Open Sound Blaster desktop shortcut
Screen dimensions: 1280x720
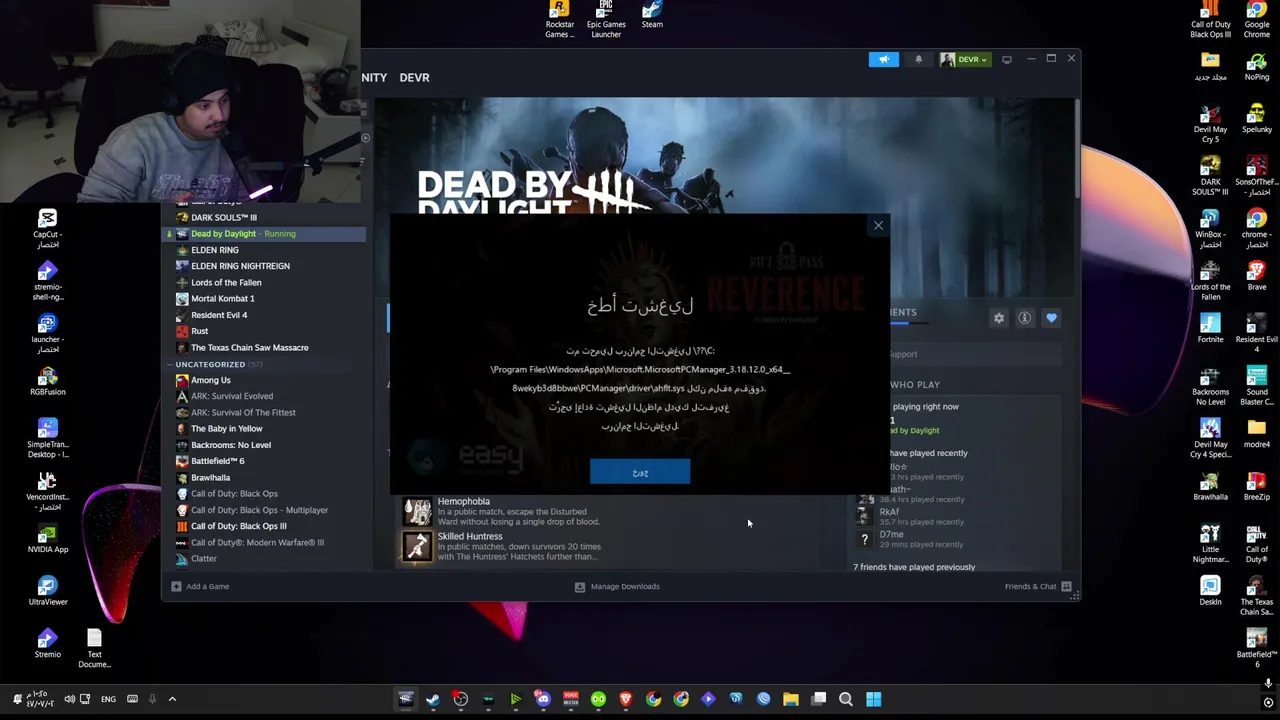pos(1257,387)
